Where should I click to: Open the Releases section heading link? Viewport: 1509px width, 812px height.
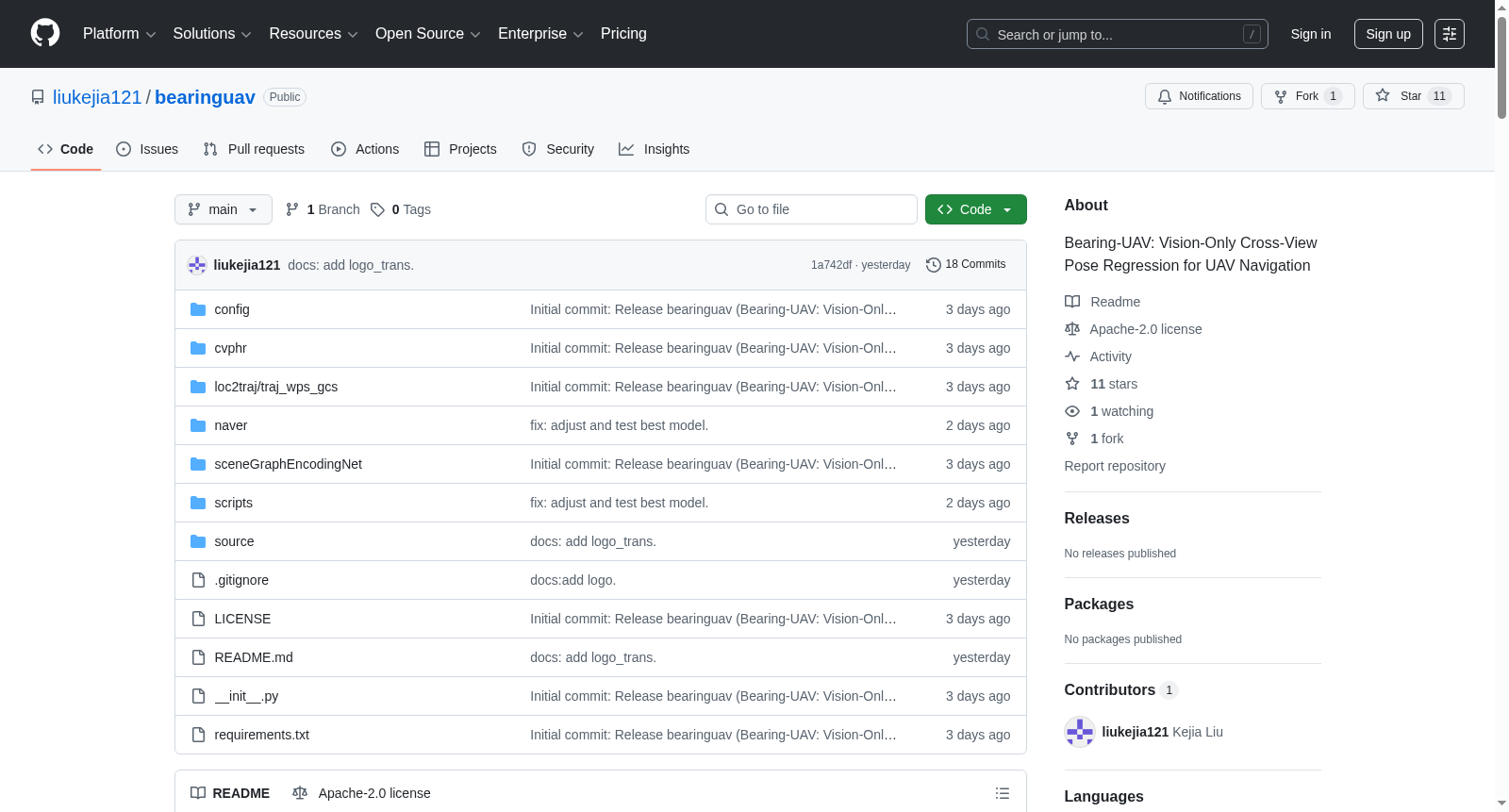[x=1097, y=519]
